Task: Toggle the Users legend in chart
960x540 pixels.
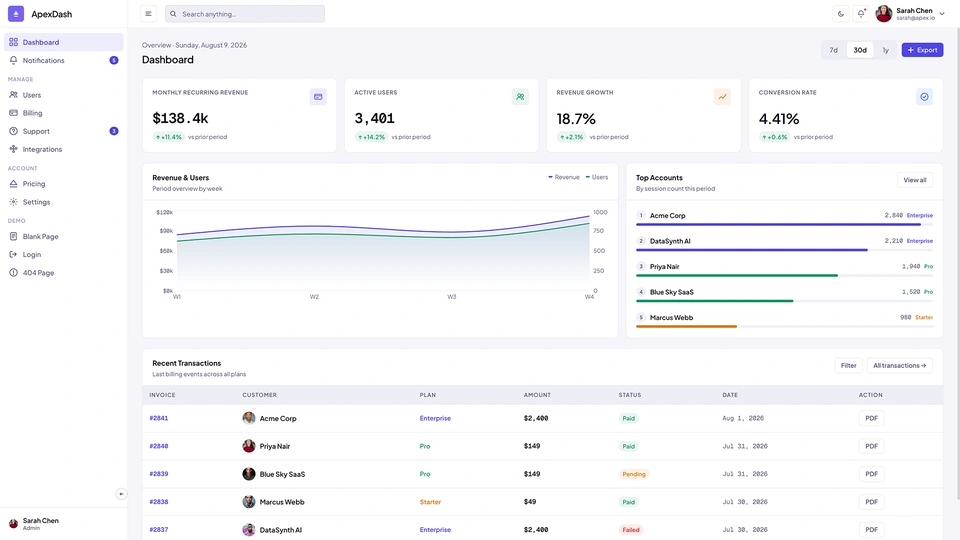Action: 597,177
